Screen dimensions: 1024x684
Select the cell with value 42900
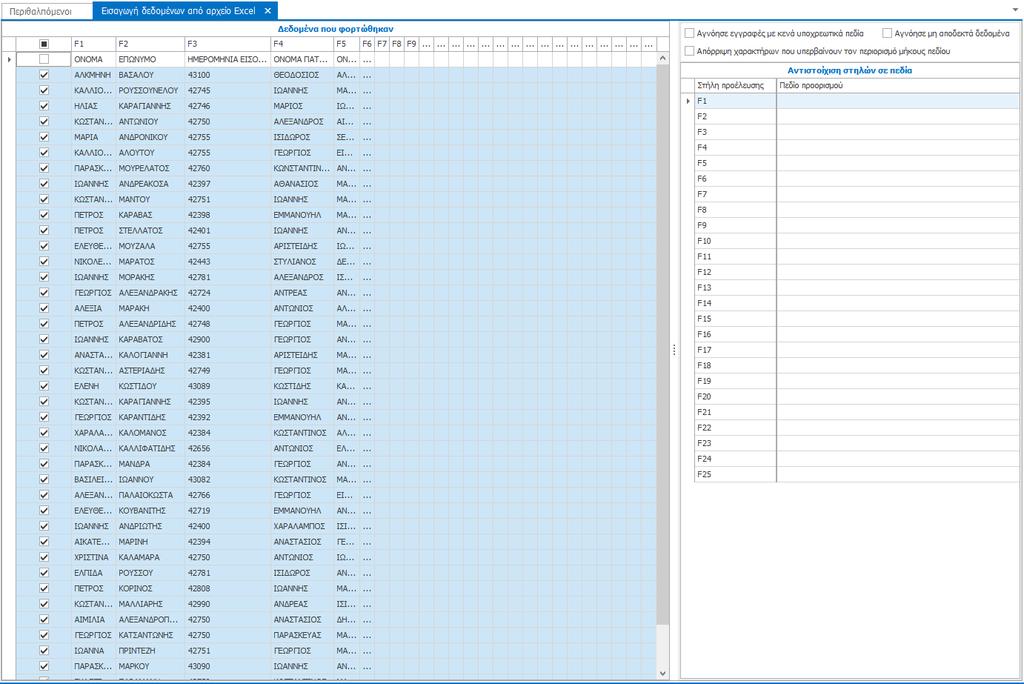tap(228, 340)
